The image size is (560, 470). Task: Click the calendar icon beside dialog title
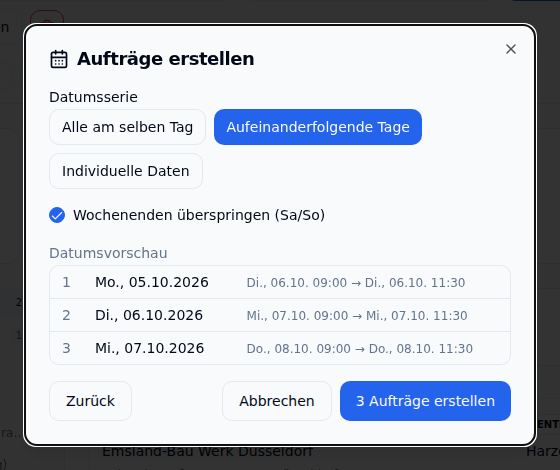pyautogui.click(x=59, y=59)
